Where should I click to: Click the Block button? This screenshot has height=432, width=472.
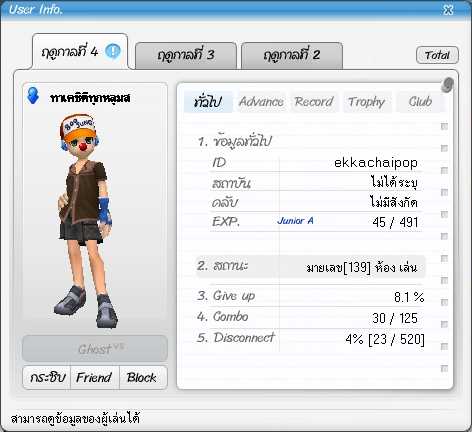click(142, 378)
